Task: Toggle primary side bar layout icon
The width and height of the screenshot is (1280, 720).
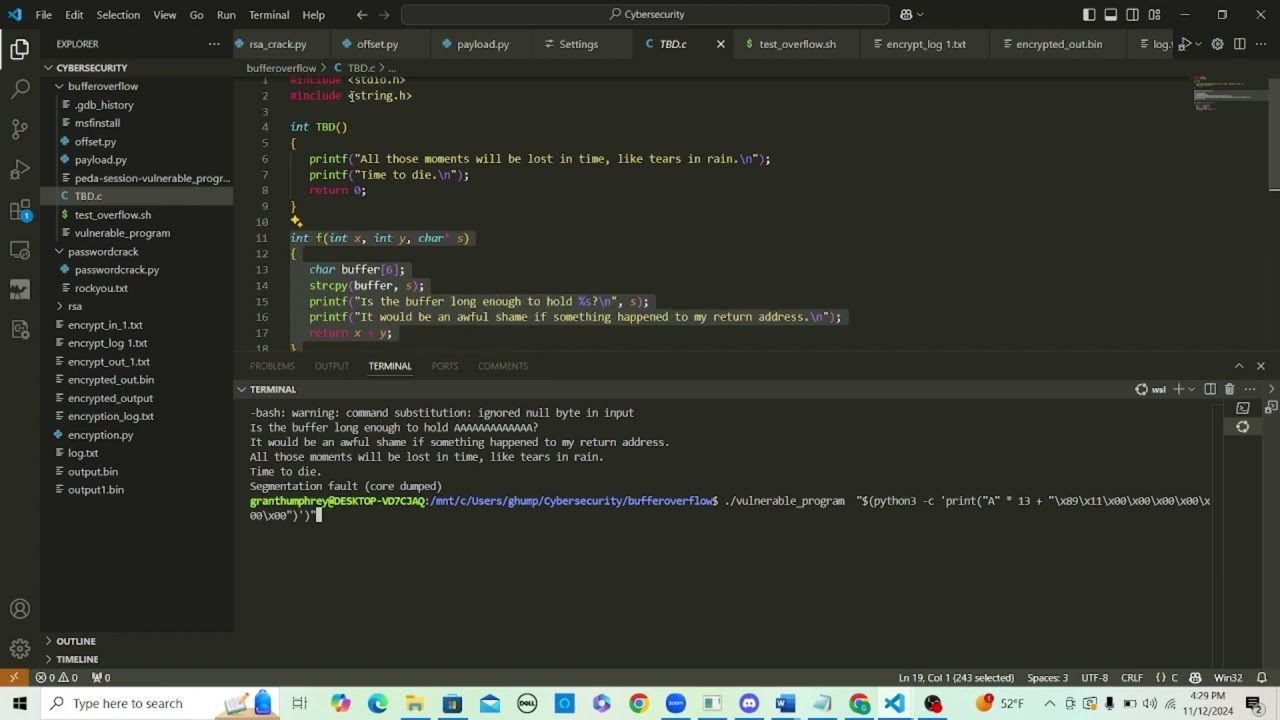Action: pos(1089,15)
